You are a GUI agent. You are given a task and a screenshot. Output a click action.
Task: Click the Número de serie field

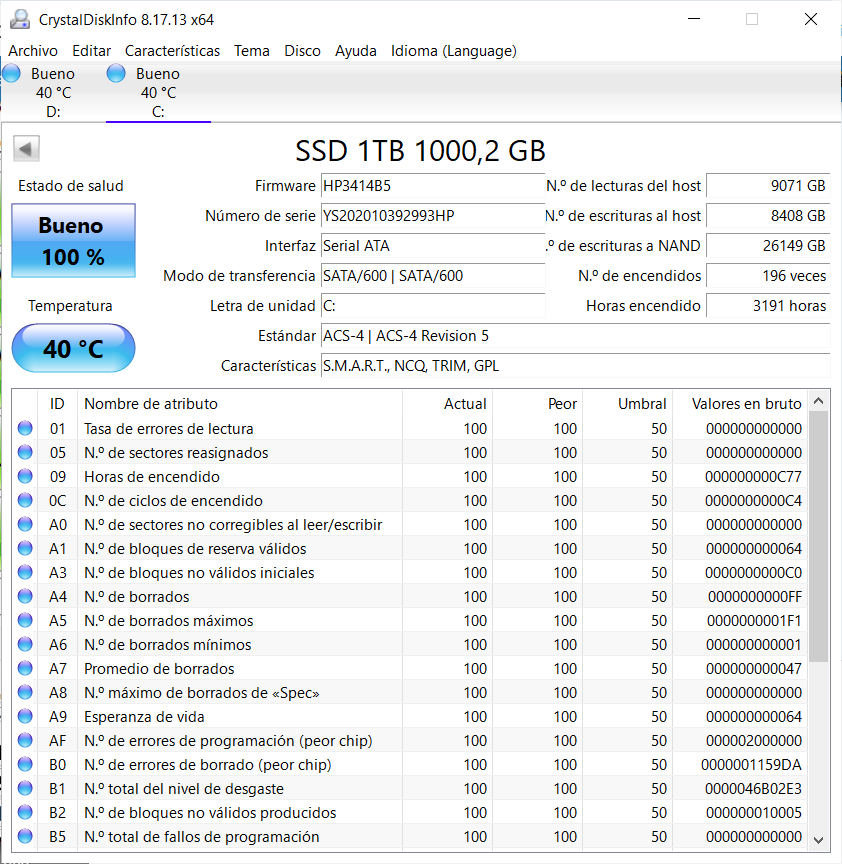pos(432,216)
